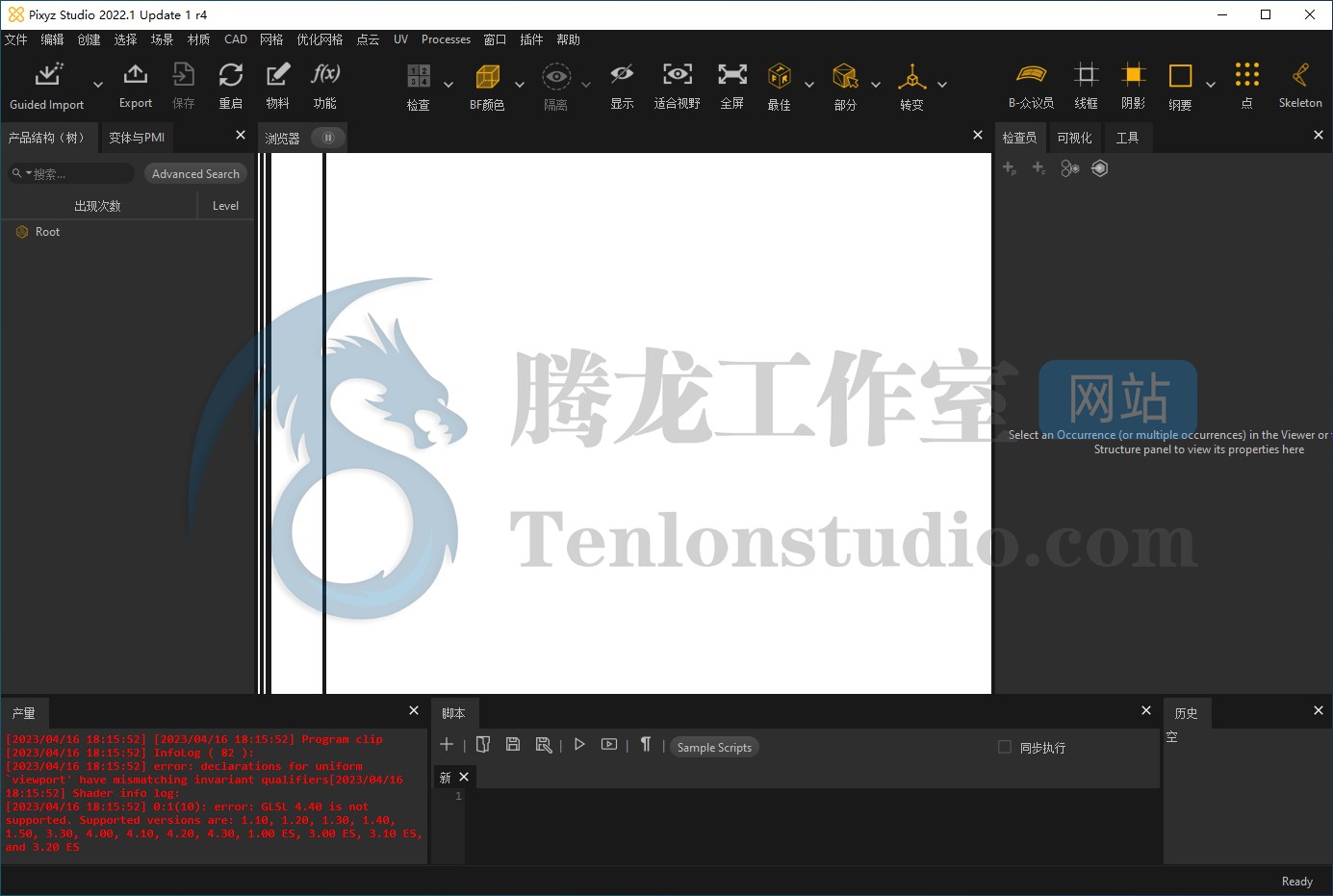Expand the 部分 dropdown arrow
The width and height of the screenshot is (1333, 896).
pyautogui.click(x=876, y=85)
